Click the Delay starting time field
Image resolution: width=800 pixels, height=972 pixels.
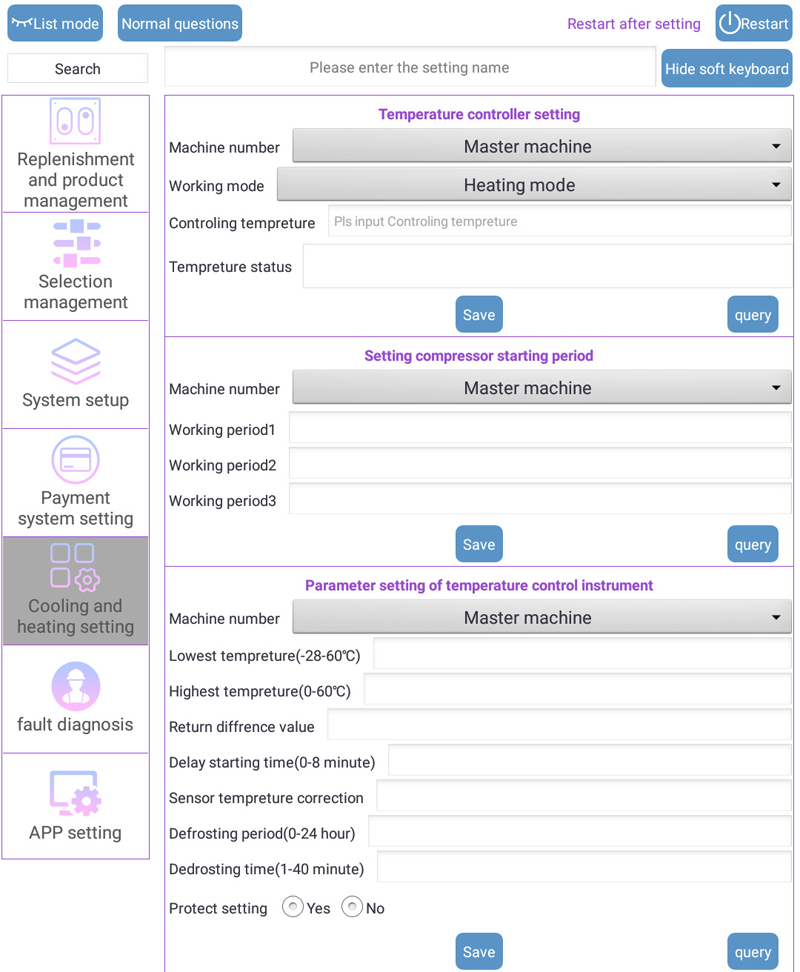click(590, 761)
